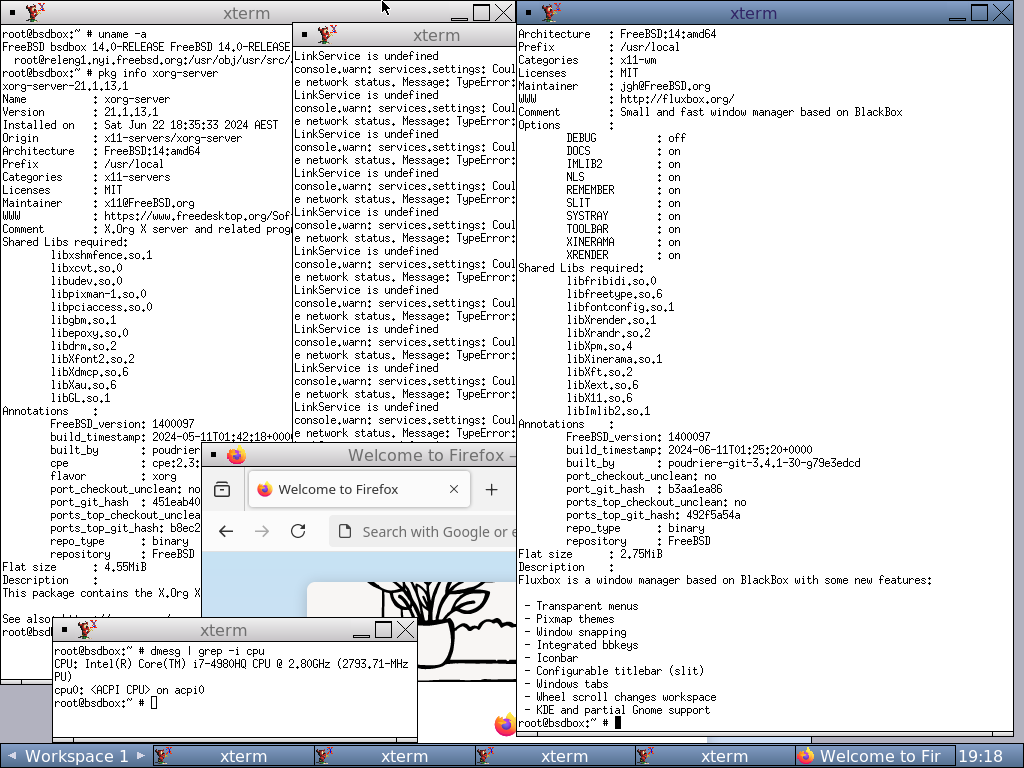Click the page icon in Firefox's address bar

[345, 532]
